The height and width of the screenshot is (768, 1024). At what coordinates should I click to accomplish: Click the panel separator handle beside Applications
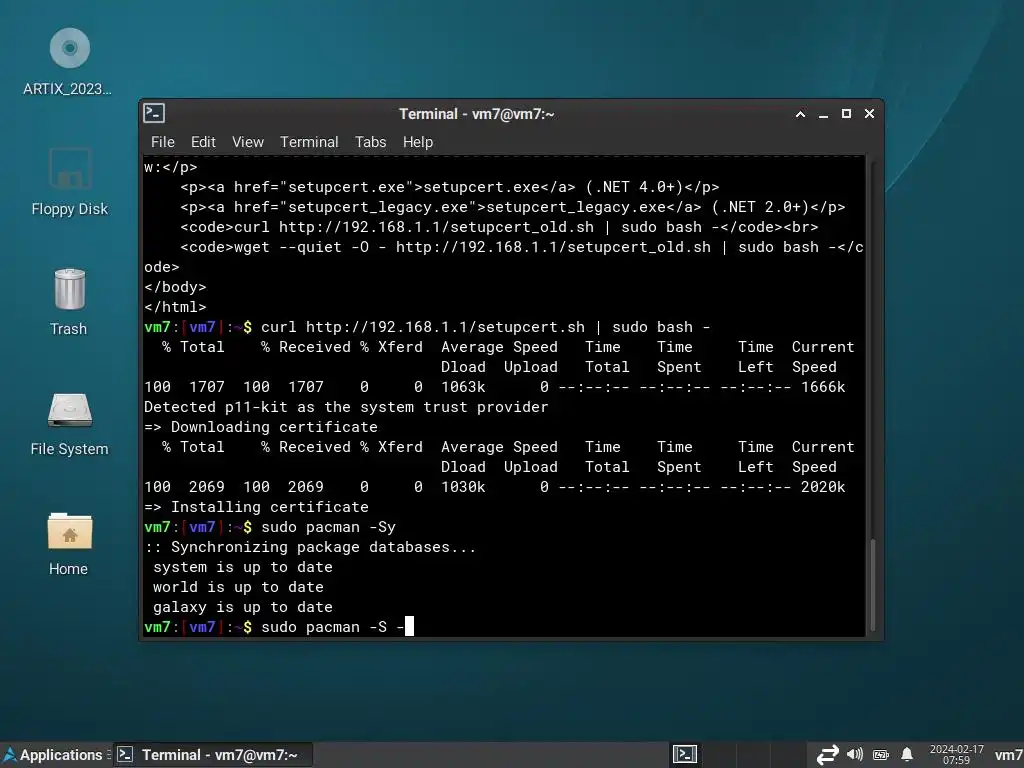point(108,755)
